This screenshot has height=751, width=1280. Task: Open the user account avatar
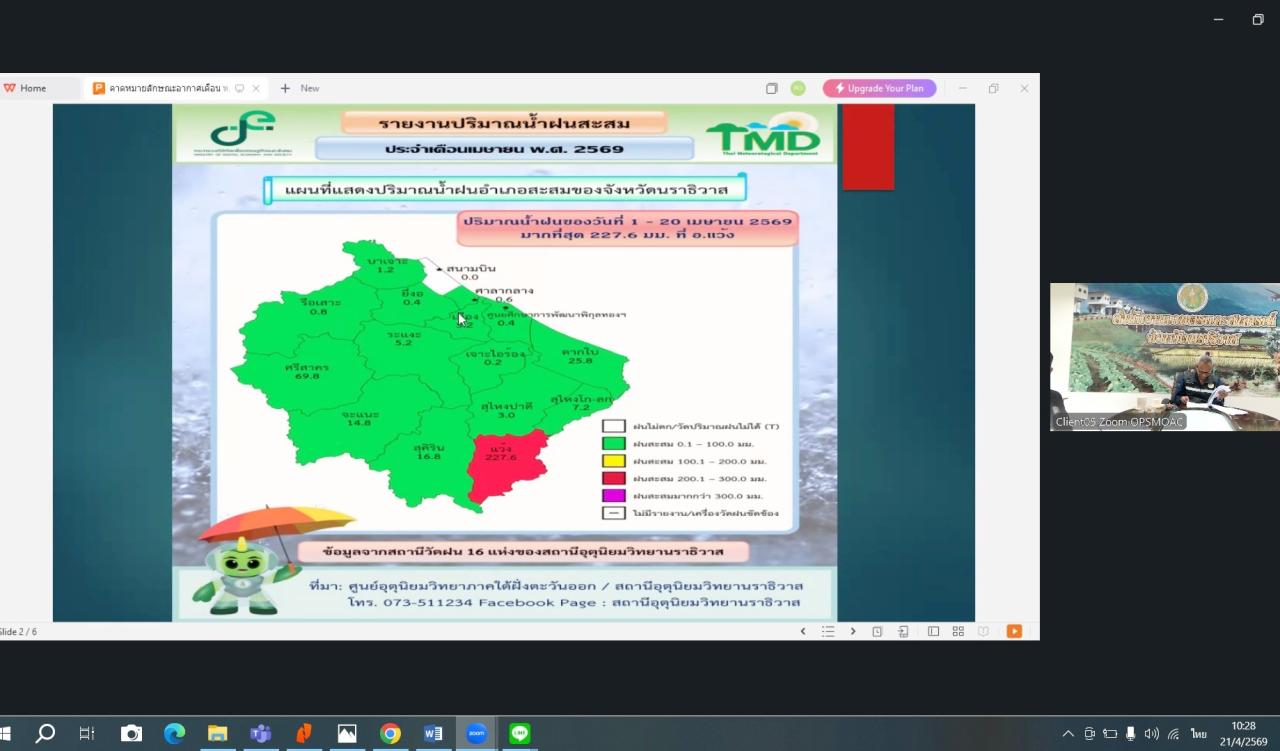tap(798, 88)
